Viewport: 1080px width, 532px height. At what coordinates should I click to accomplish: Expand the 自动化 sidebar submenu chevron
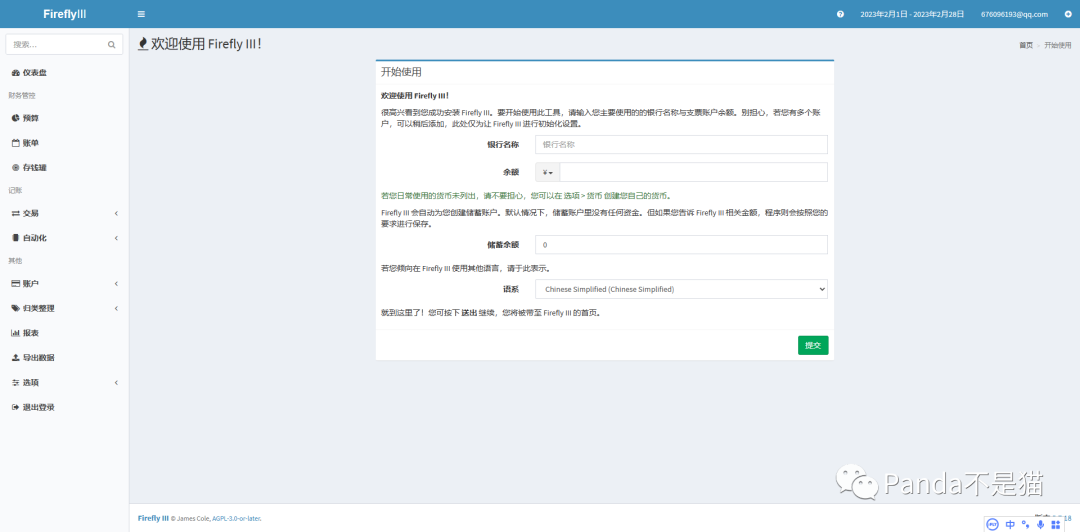point(116,238)
